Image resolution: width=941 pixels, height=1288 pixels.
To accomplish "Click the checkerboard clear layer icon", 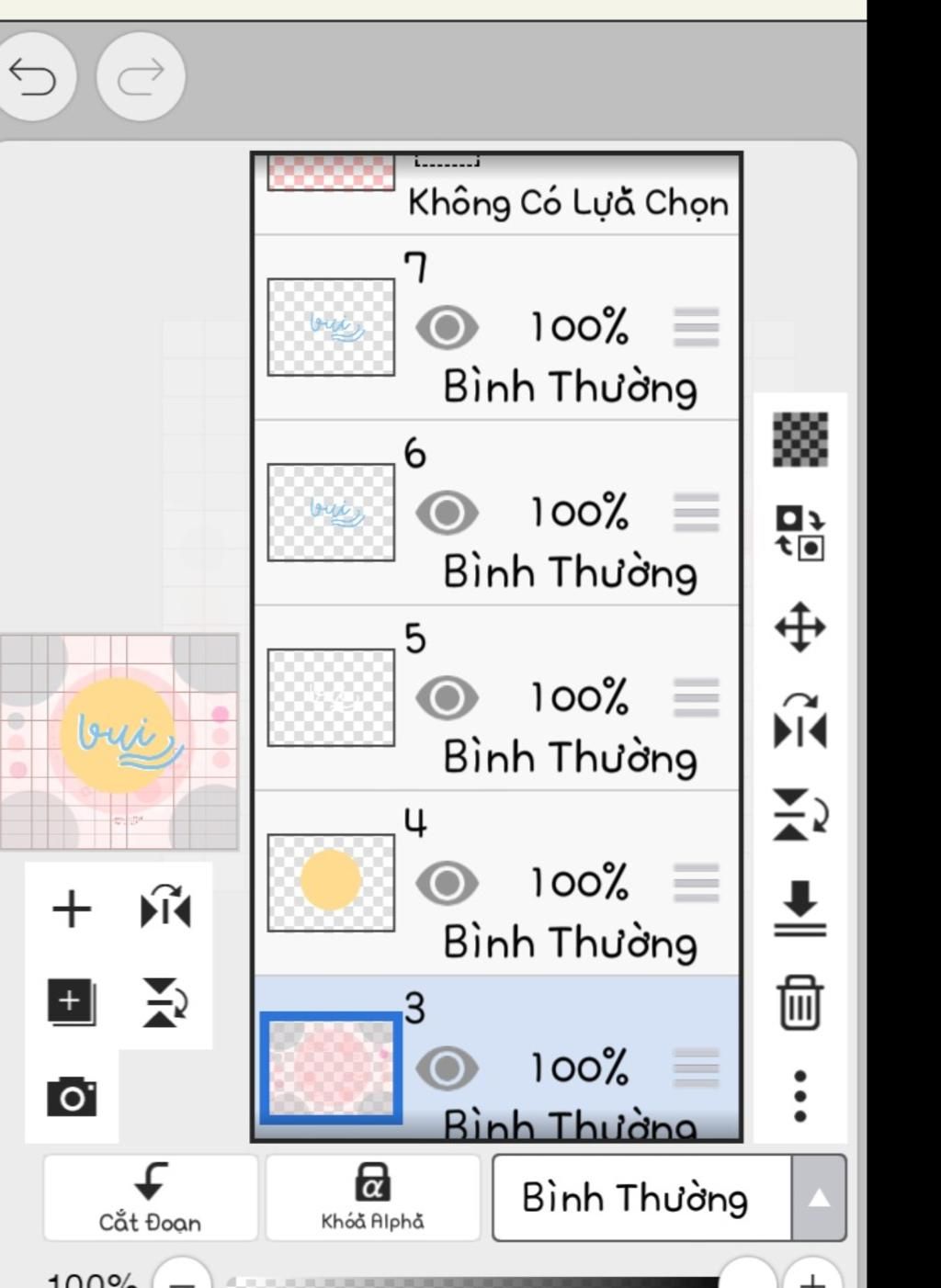I will point(800,439).
